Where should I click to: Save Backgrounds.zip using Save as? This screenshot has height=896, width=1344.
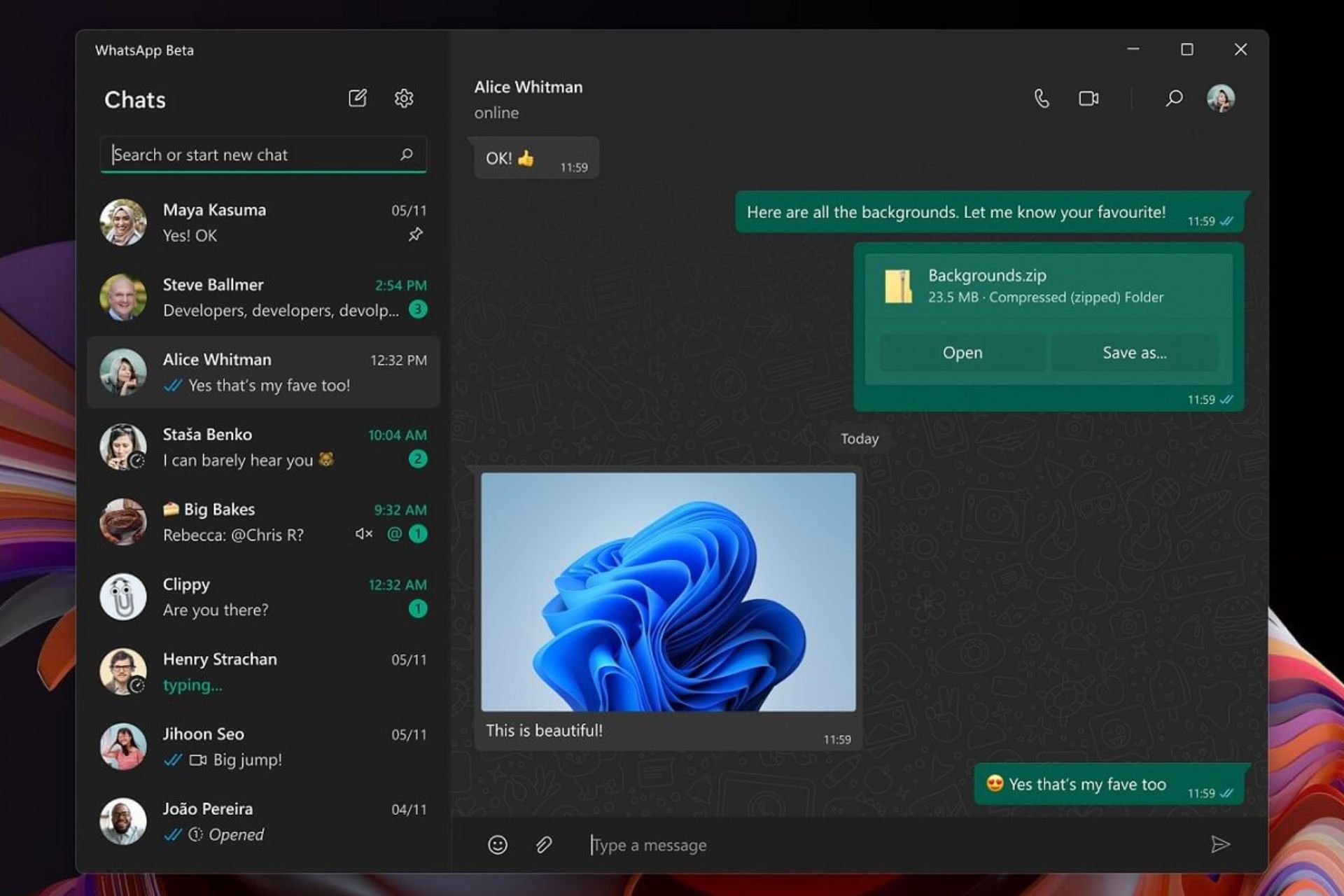[x=1134, y=353]
